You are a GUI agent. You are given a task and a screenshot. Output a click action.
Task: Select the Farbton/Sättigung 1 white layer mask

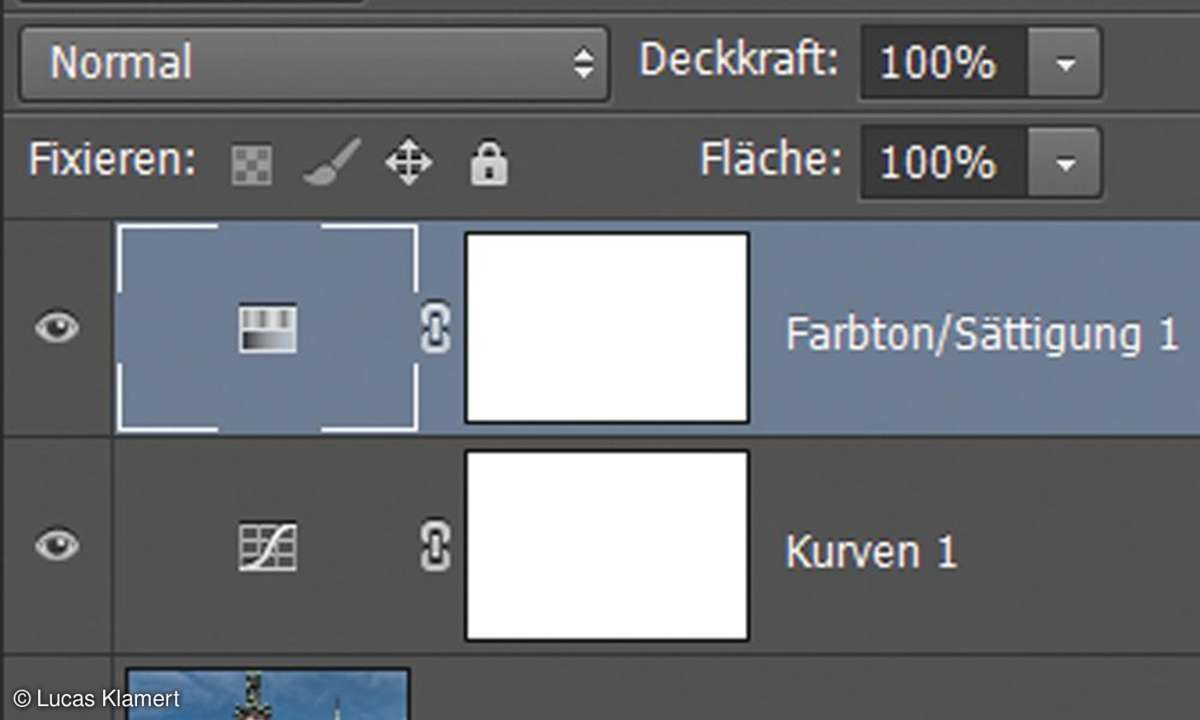[607, 328]
